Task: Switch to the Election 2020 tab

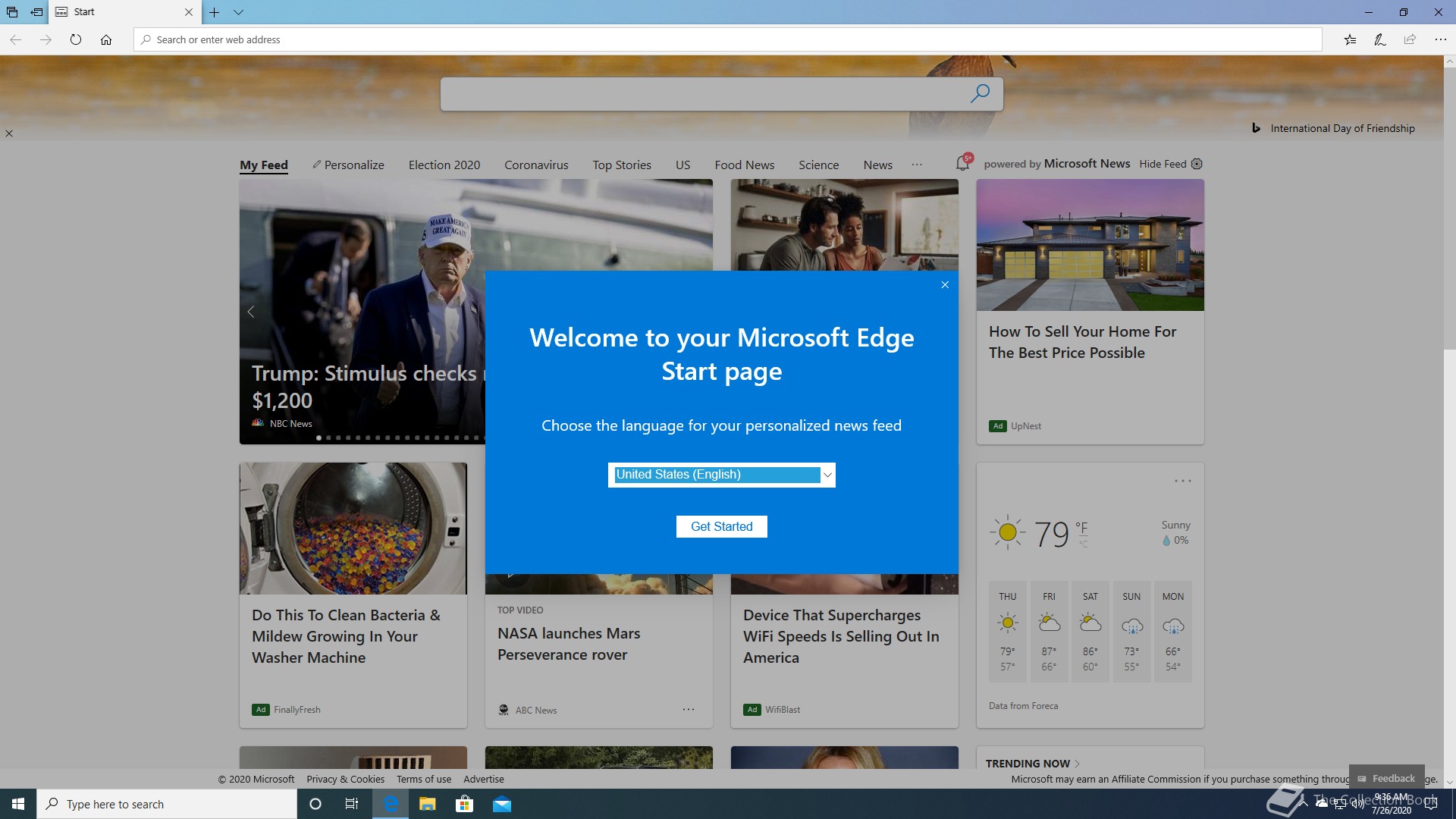Action: pos(444,165)
